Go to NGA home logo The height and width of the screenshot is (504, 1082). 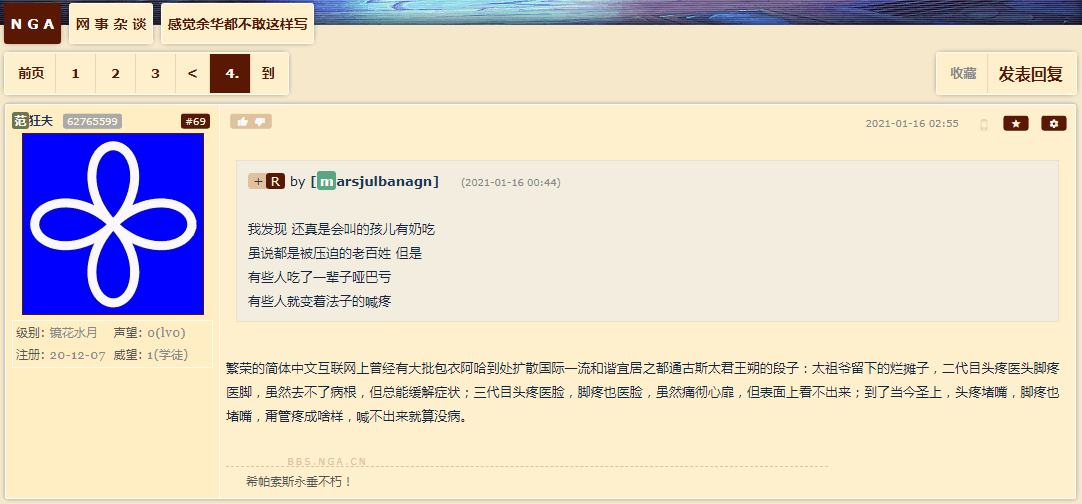coord(32,23)
